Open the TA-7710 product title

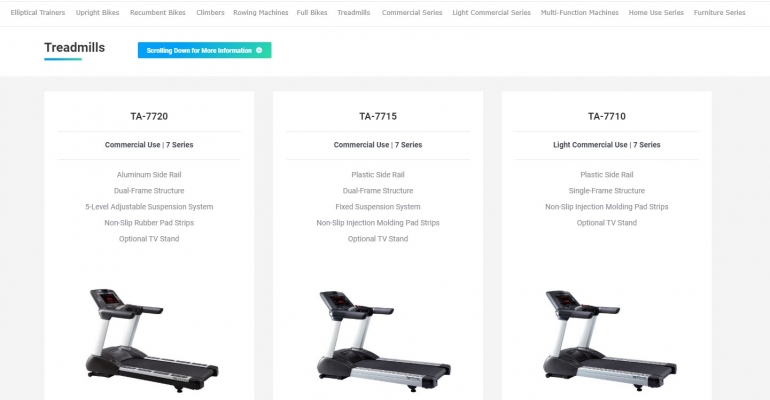(x=607, y=116)
